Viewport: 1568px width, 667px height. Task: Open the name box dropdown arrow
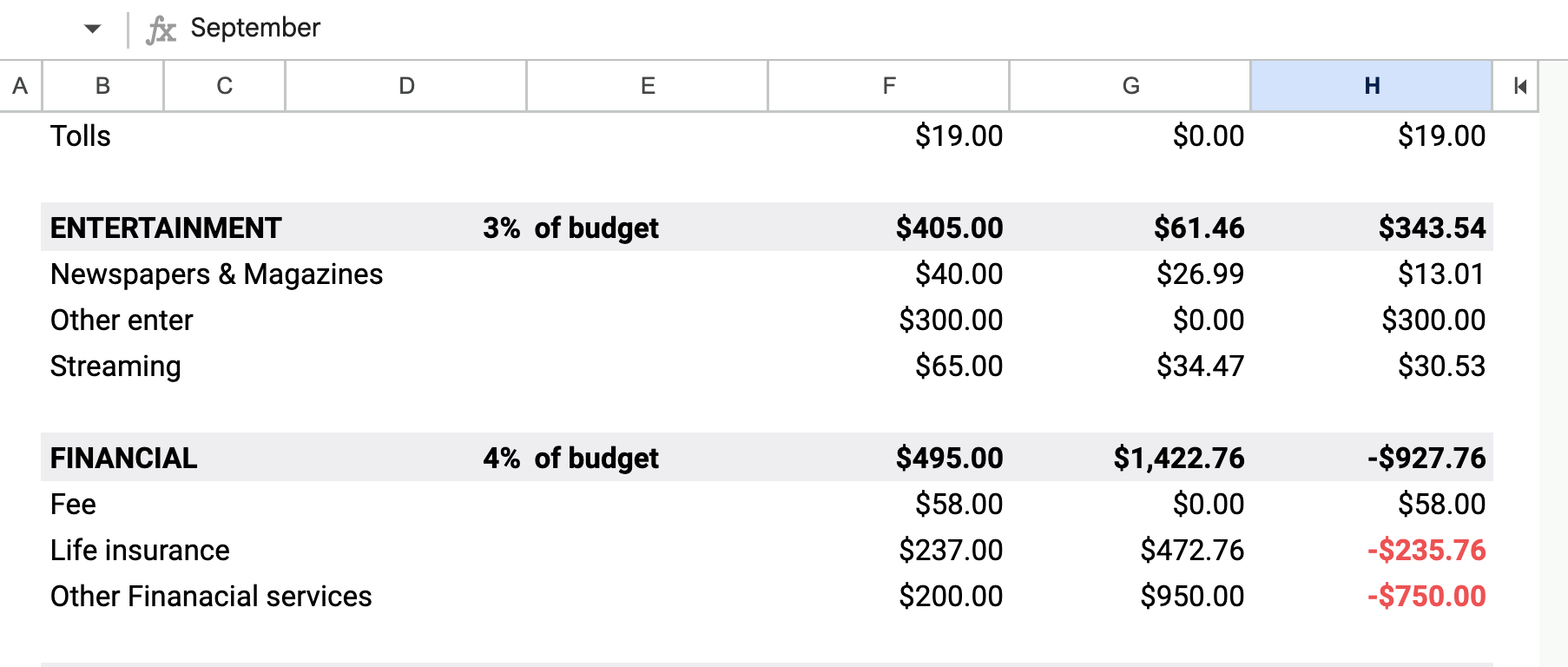[x=92, y=29]
